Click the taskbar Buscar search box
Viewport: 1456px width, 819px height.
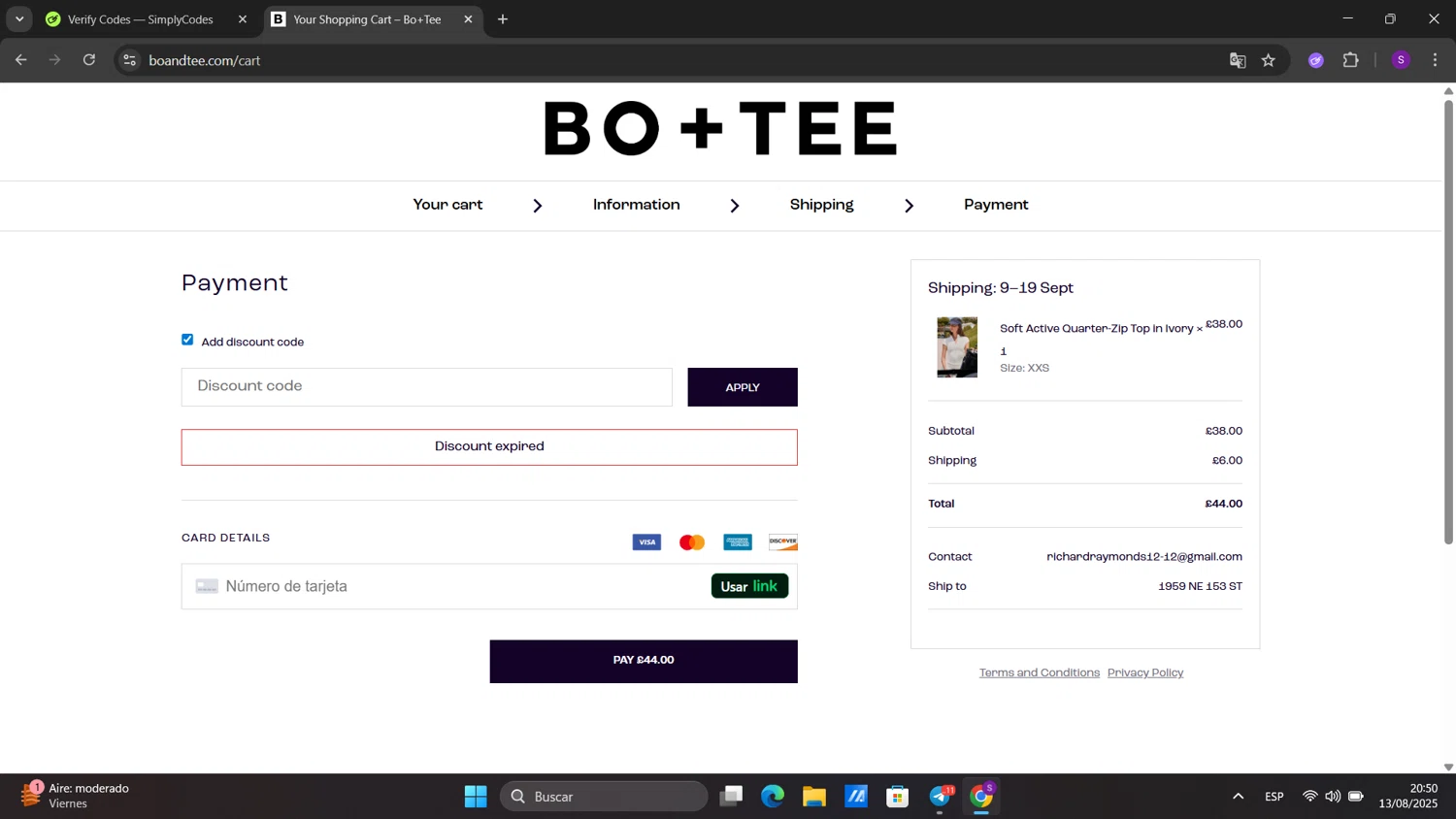(605, 797)
